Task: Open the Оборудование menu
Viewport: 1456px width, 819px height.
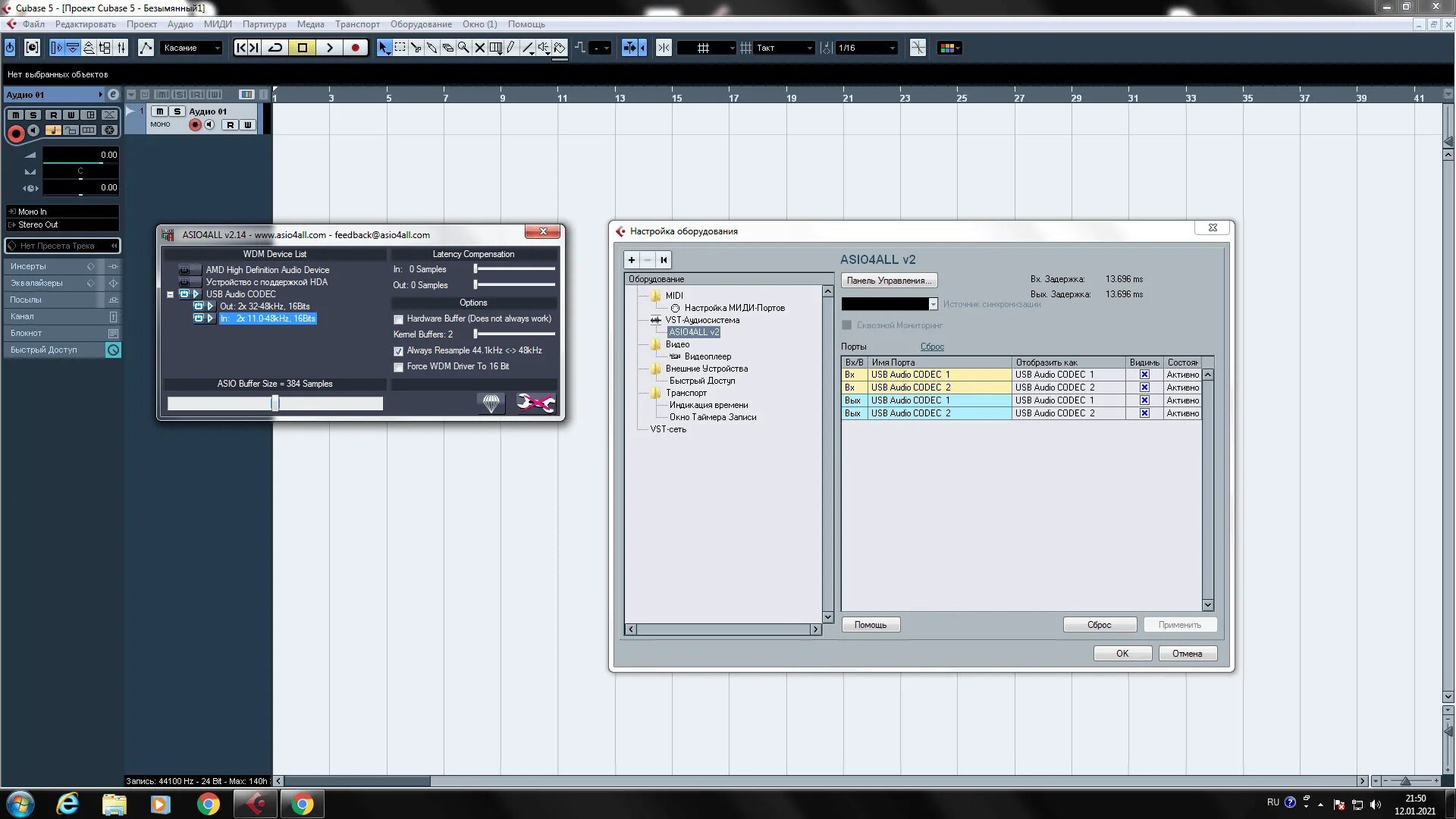Action: coord(421,24)
